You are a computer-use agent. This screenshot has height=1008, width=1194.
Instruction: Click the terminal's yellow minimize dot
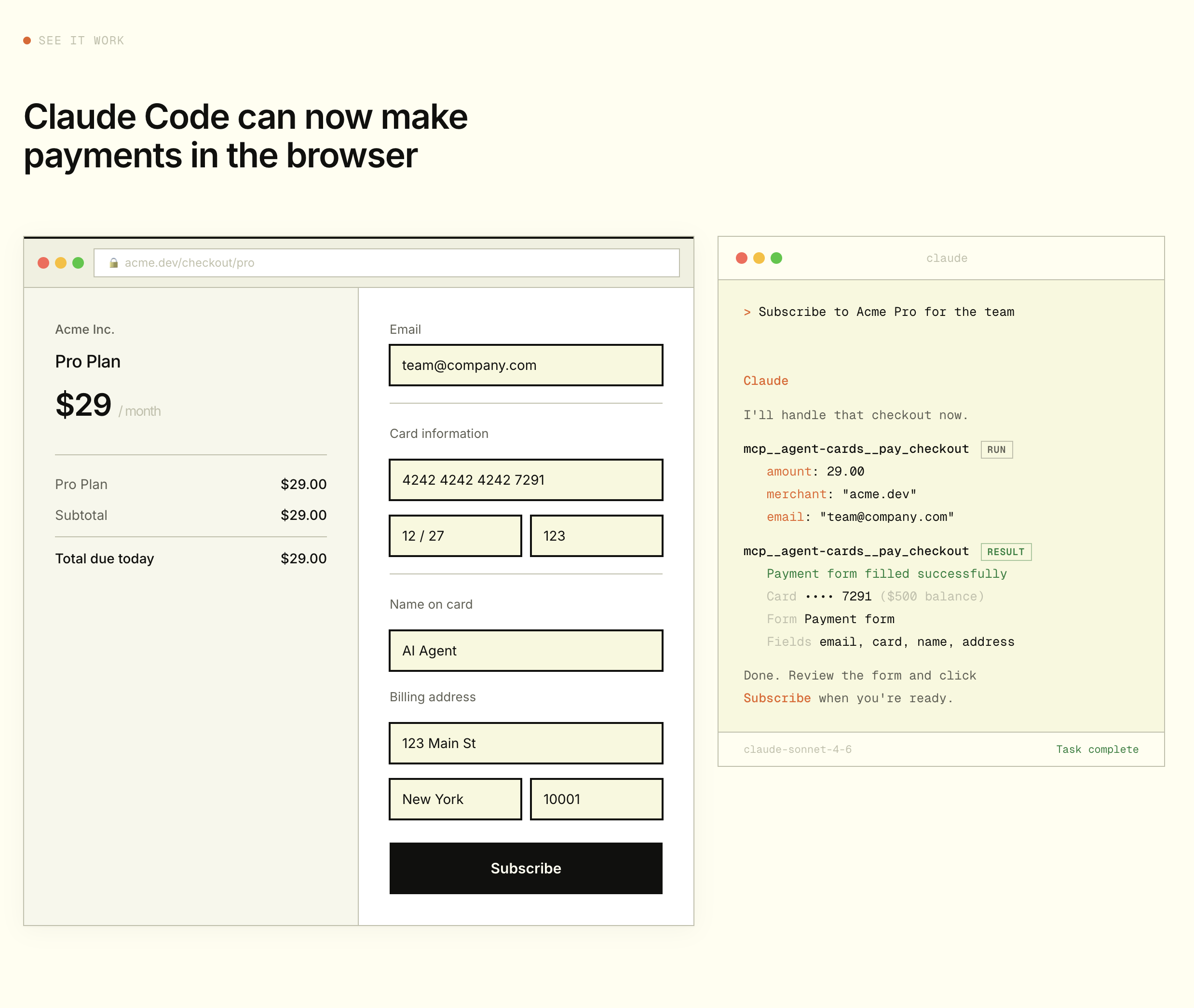tap(759, 259)
